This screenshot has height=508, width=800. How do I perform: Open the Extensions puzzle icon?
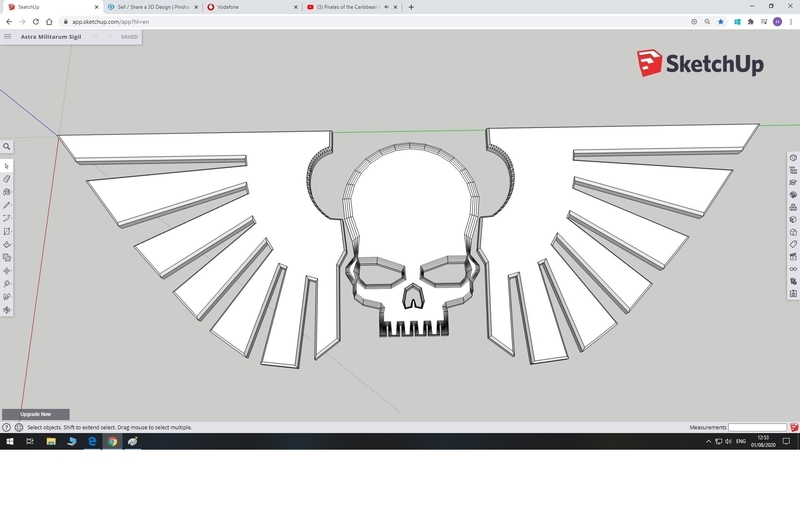(x=751, y=22)
